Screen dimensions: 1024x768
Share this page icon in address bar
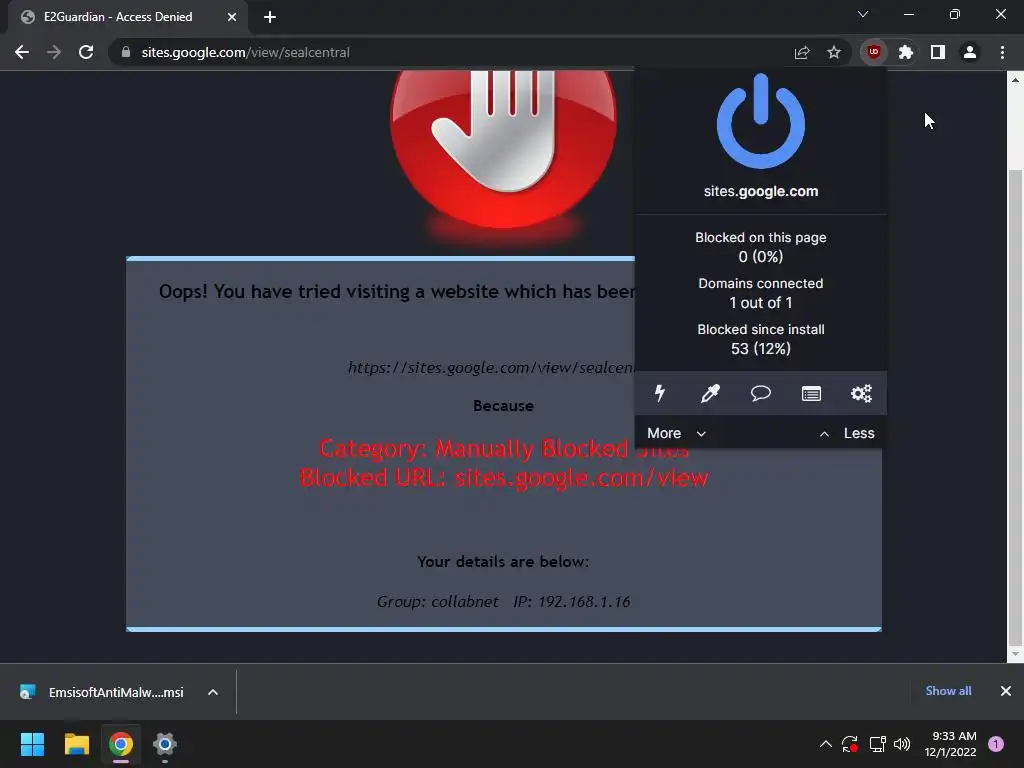coord(802,52)
